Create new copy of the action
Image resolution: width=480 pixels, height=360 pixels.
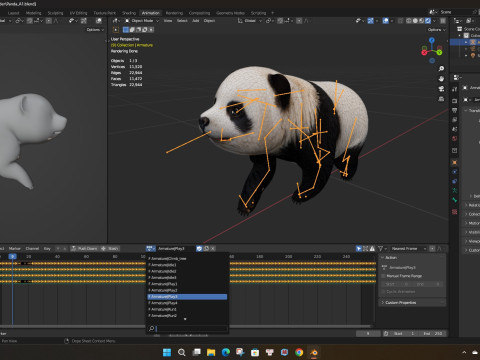click(206, 248)
